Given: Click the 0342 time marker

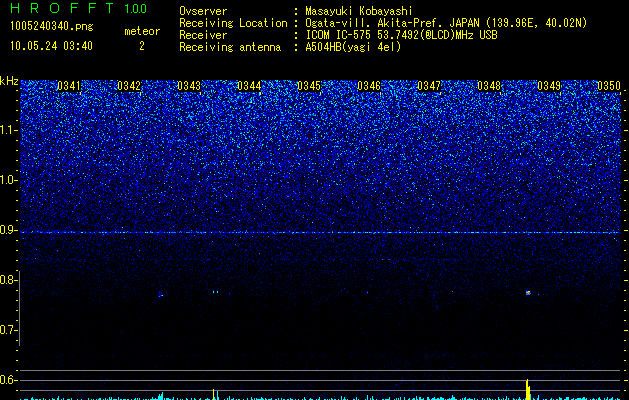Looking at the screenshot, I should click(x=129, y=86).
